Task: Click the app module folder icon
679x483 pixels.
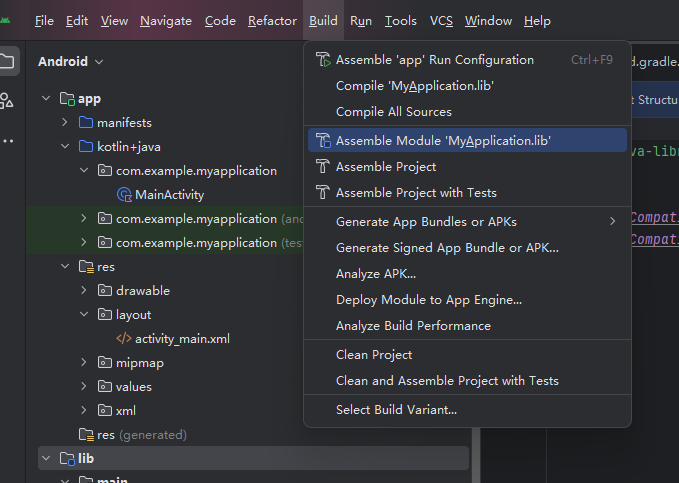Action: tap(67, 99)
